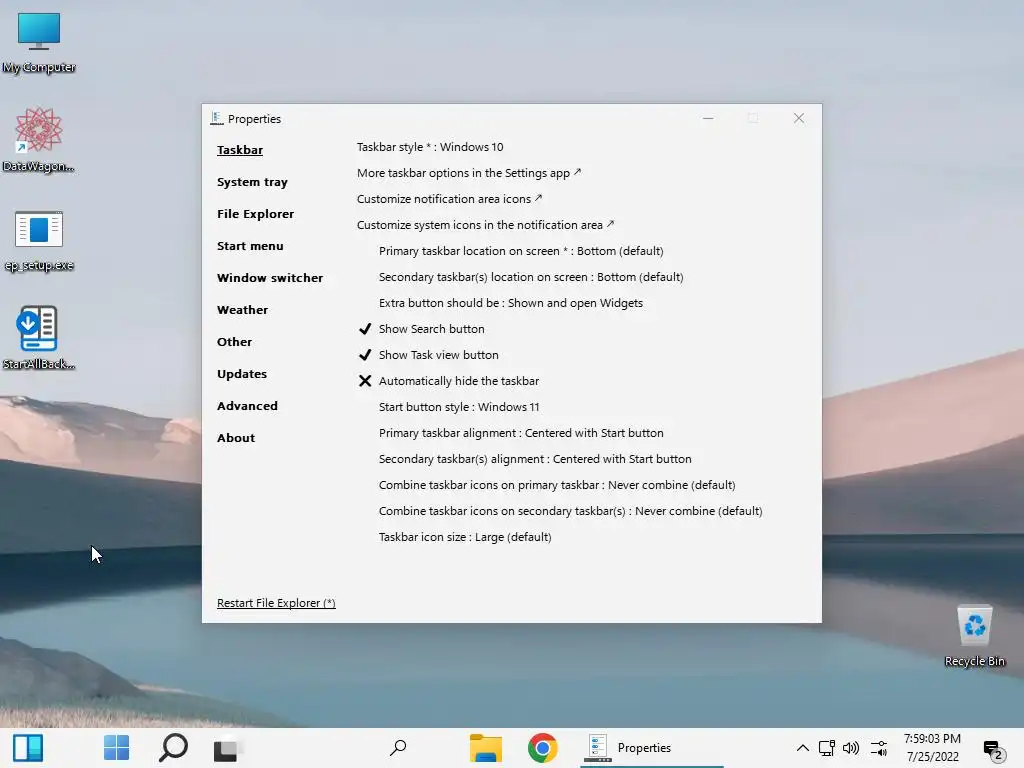
Task: Show hidden tray icons chevron
Action: (803, 748)
